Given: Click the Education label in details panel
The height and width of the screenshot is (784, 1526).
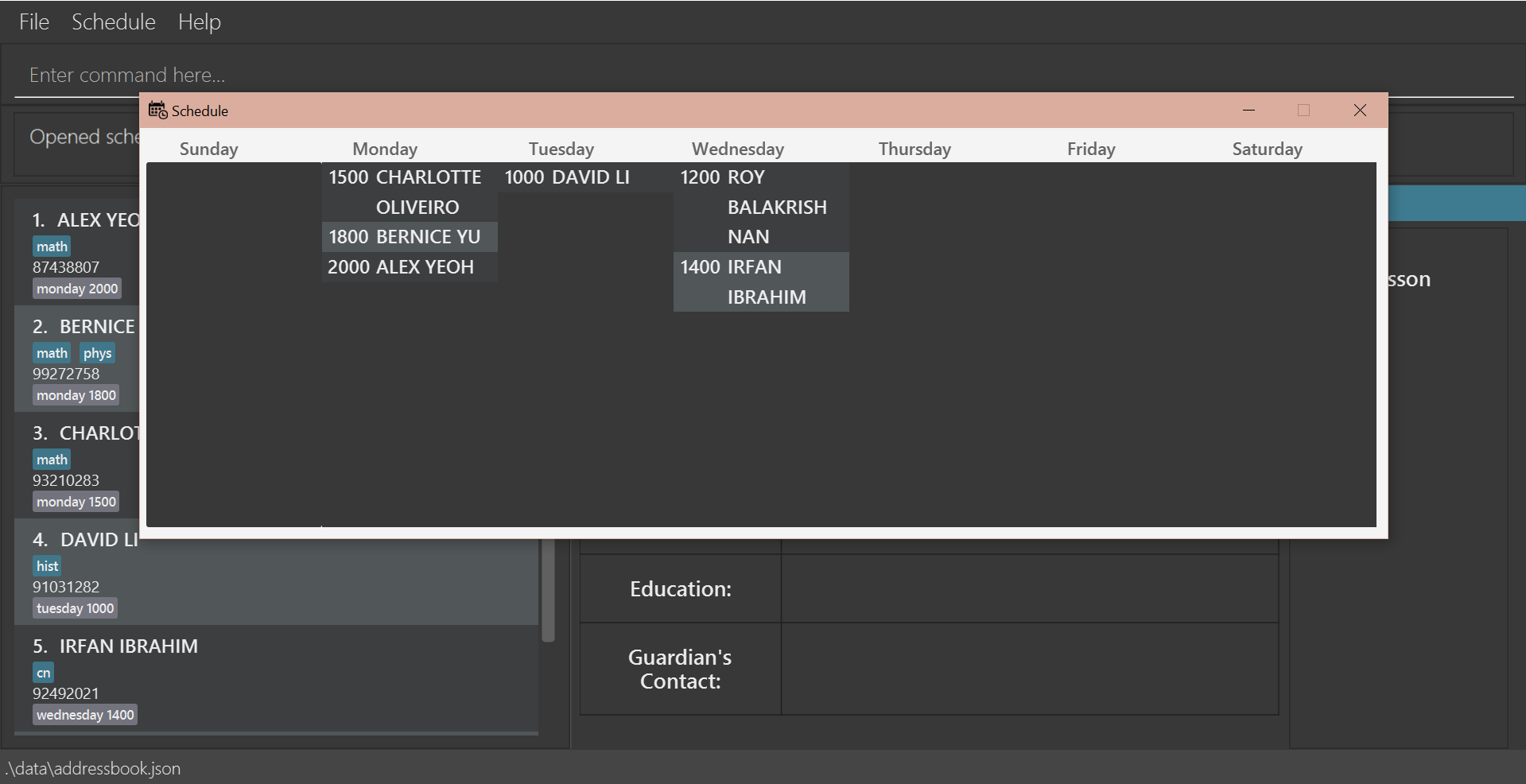Looking at the screenshot, I should 681,589.
